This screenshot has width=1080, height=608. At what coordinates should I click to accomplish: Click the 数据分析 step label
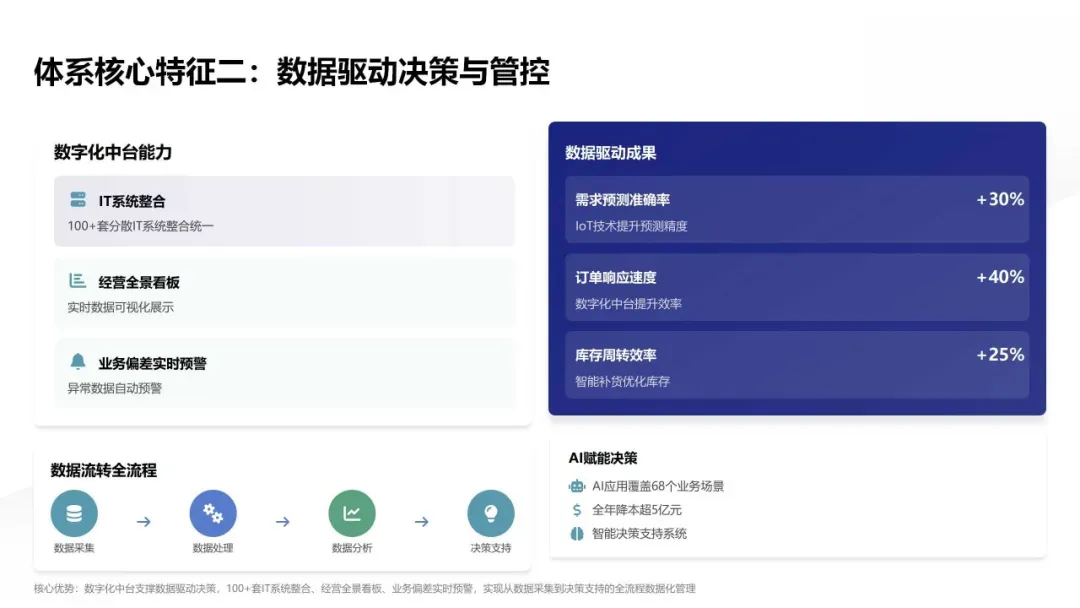(x=352, y=548)
